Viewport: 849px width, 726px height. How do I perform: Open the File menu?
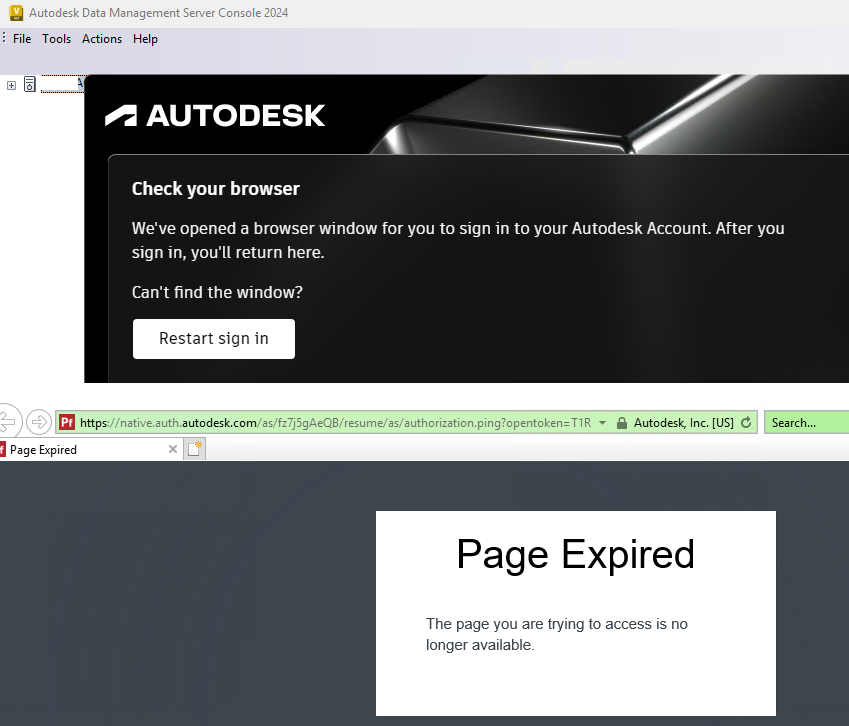coord(20,39)
